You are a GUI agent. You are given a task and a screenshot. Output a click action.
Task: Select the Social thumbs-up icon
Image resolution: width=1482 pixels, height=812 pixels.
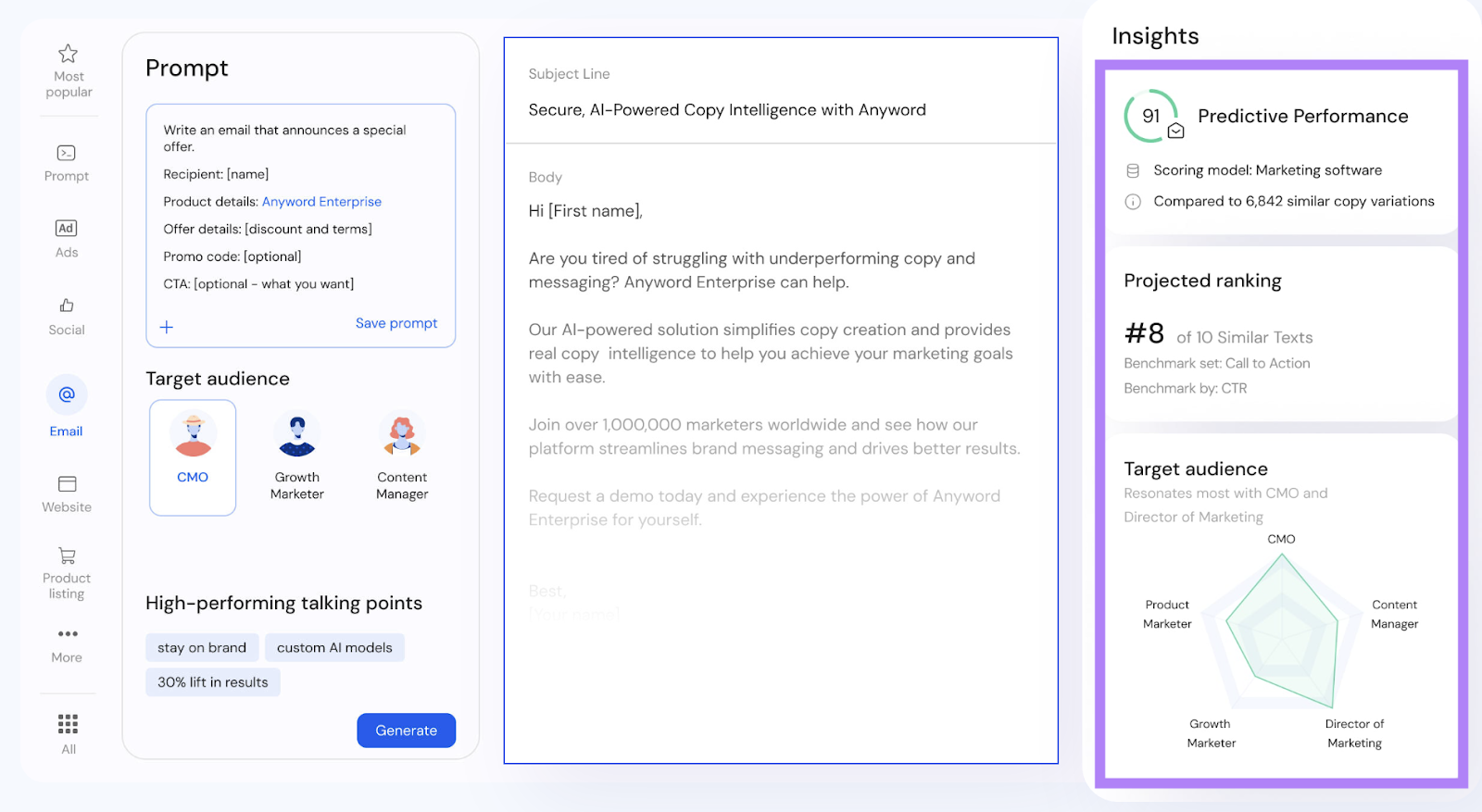67,305
